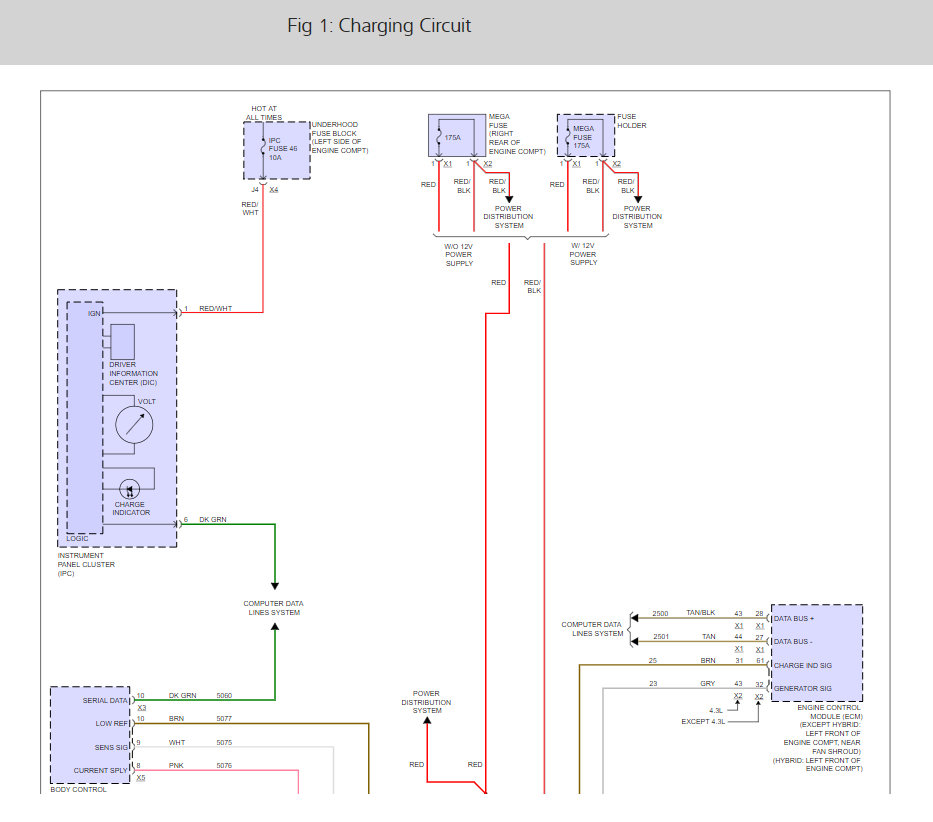933x822 pixels.
Task: Click circuit number '2500'
Action: (660, 613)
